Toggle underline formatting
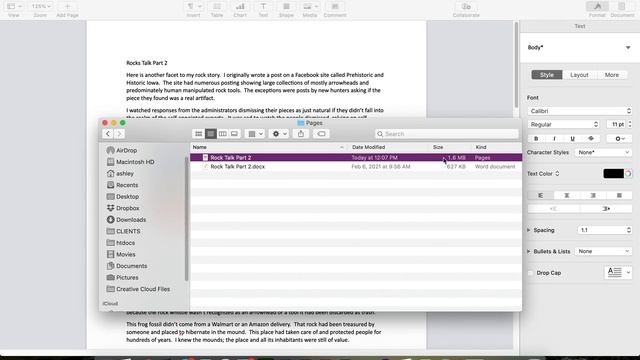The image size is (640, 360). [572, 139]
